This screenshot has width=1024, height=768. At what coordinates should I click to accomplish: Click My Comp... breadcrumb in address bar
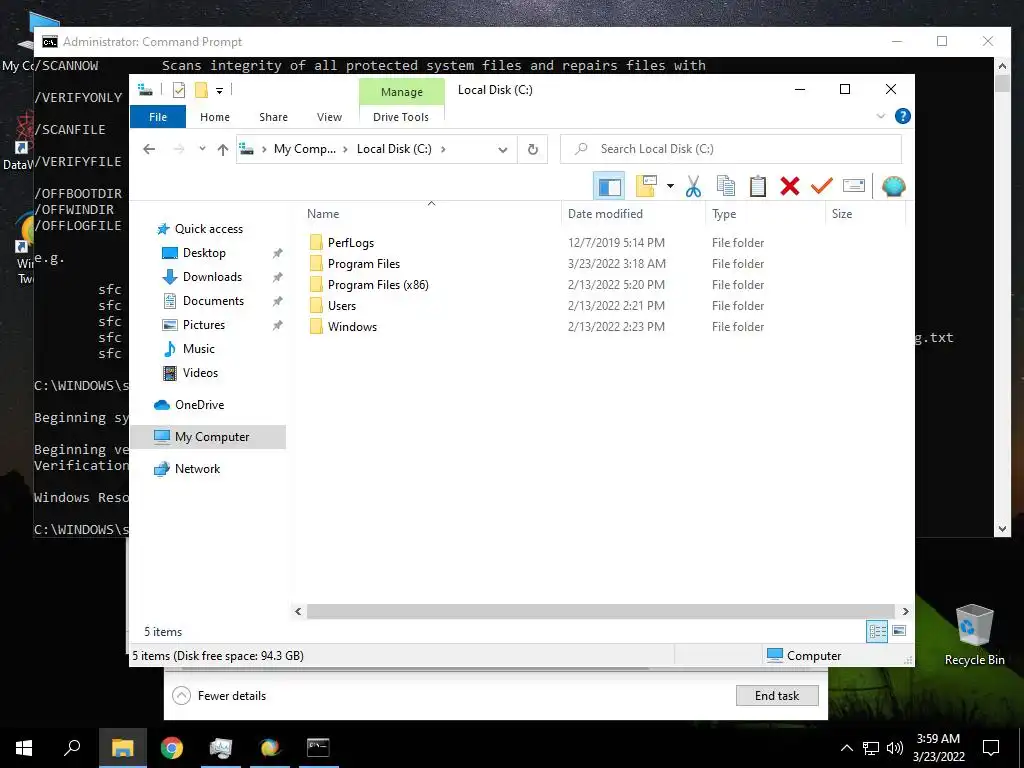coord(304,149)
